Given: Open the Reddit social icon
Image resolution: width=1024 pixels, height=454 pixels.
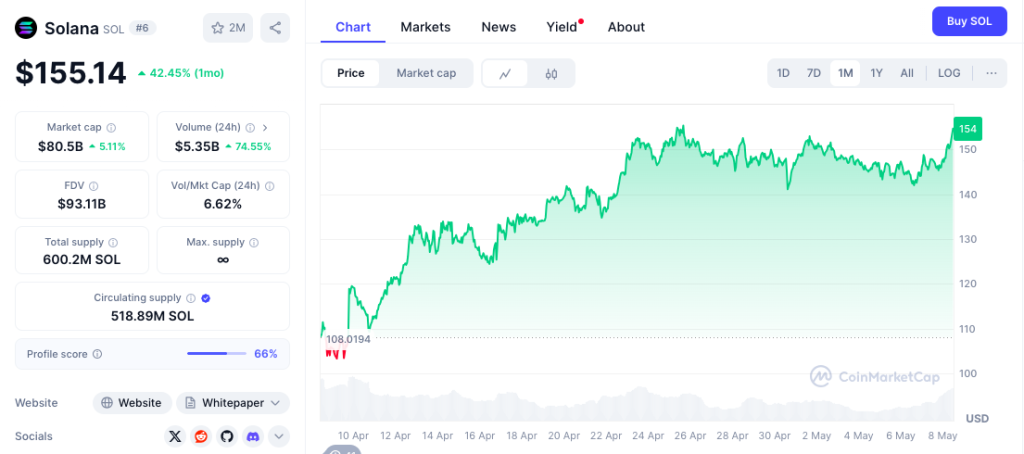Looking at the screenshot, I should [x=200, y=436].
